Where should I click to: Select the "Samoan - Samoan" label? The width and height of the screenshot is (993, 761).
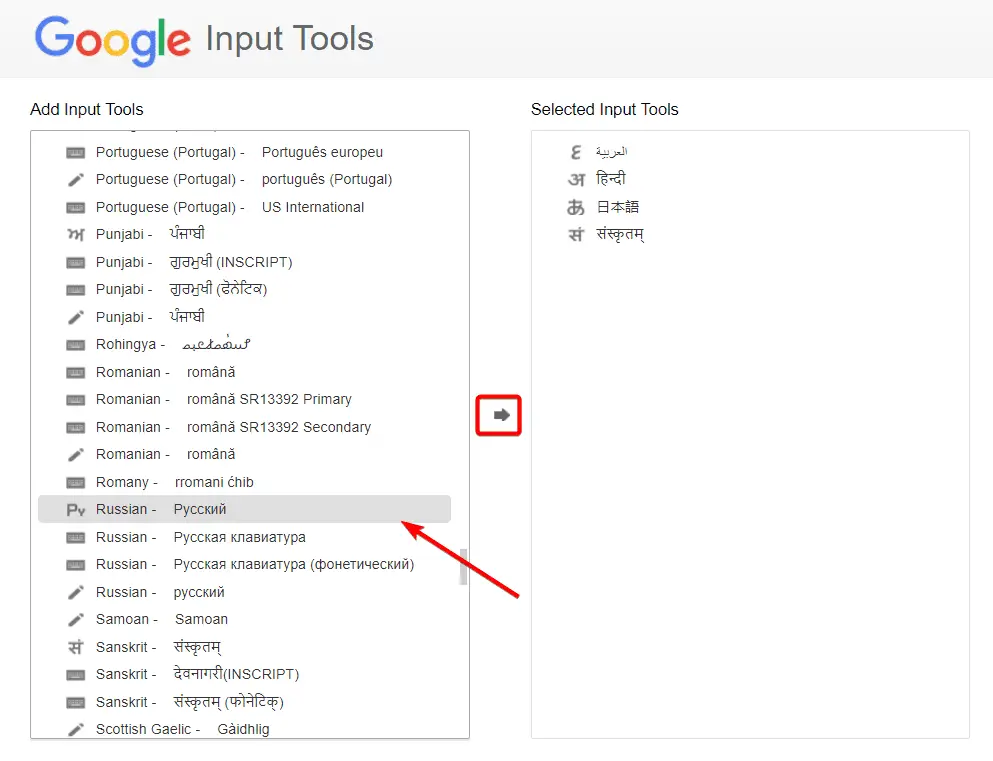coord(162,619)
